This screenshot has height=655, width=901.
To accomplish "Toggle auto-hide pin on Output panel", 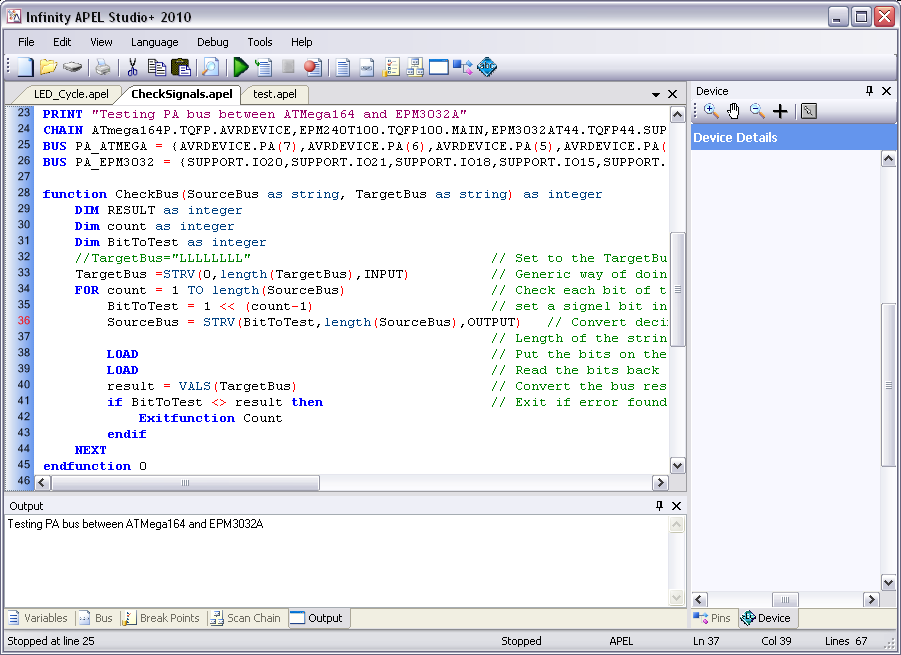I will pyautogui.click(x=659, y=506).
